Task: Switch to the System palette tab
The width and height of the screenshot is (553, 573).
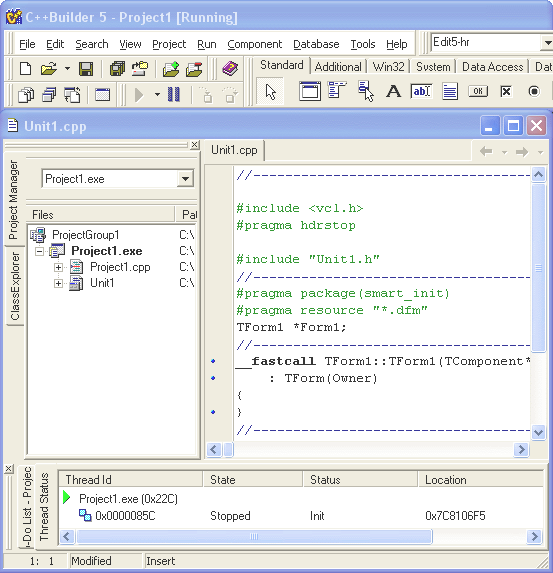Action: pyautogui.click(x=433, y=67)
